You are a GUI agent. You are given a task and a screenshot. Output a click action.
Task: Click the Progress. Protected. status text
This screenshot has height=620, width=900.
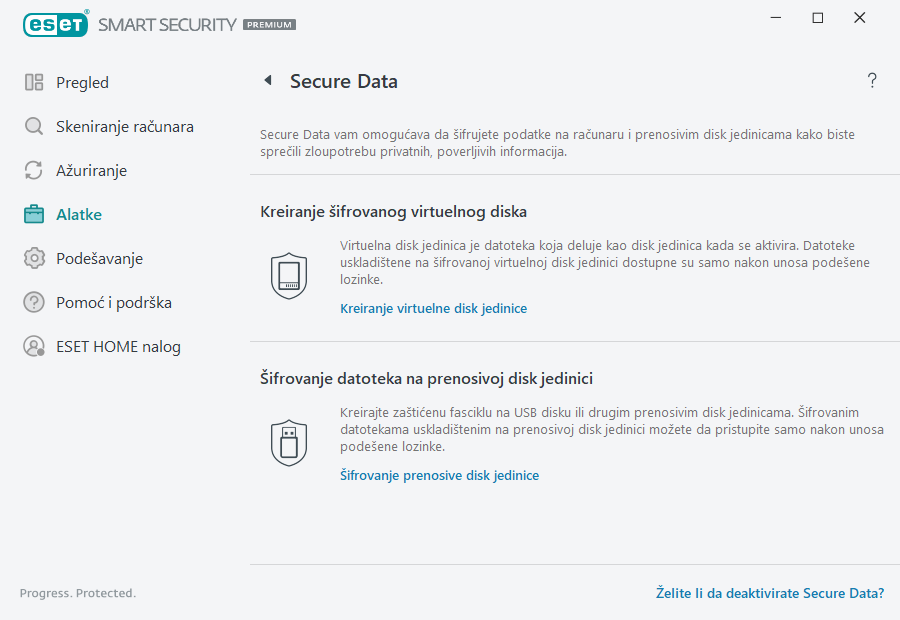click(78, 593)
